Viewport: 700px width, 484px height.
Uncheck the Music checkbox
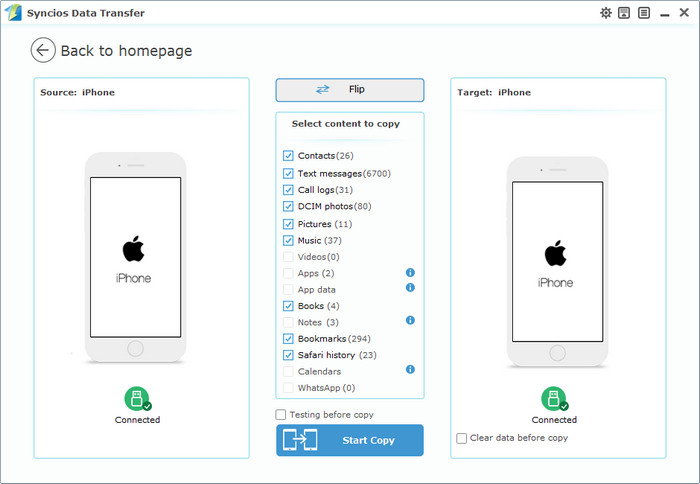288,240
